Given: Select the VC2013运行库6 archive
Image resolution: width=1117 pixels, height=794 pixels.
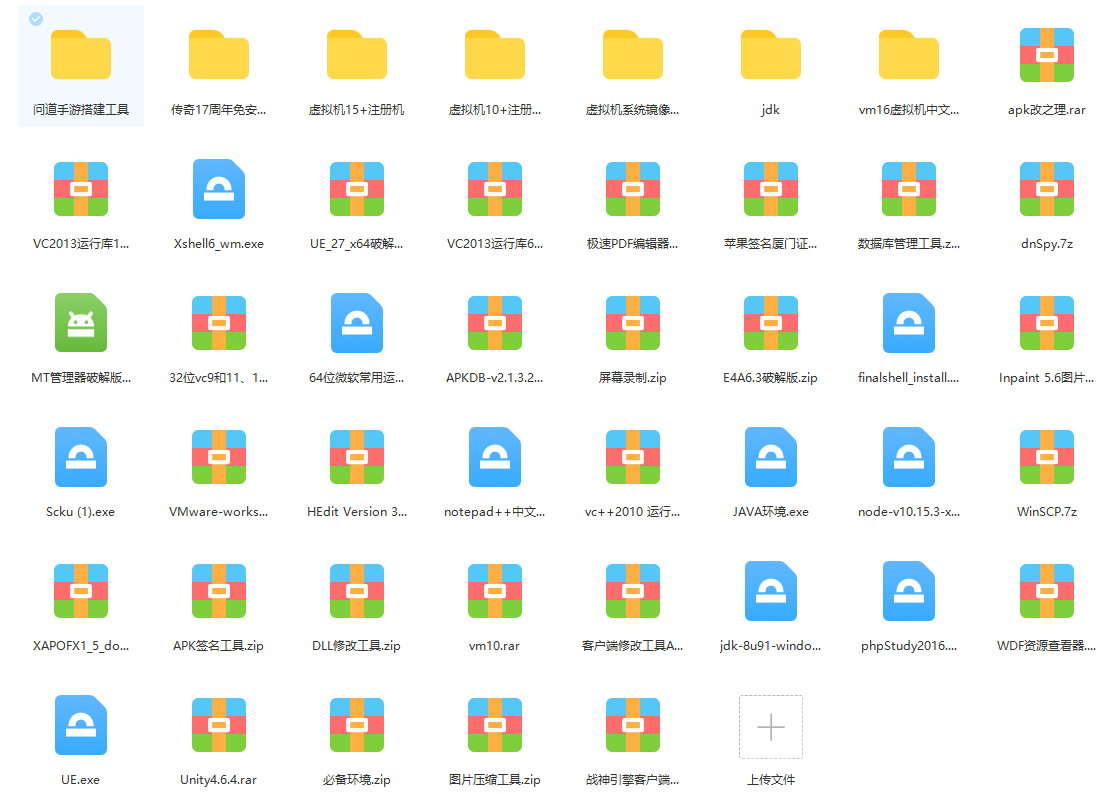Looking at the screenshot, I should coord(494,189).
